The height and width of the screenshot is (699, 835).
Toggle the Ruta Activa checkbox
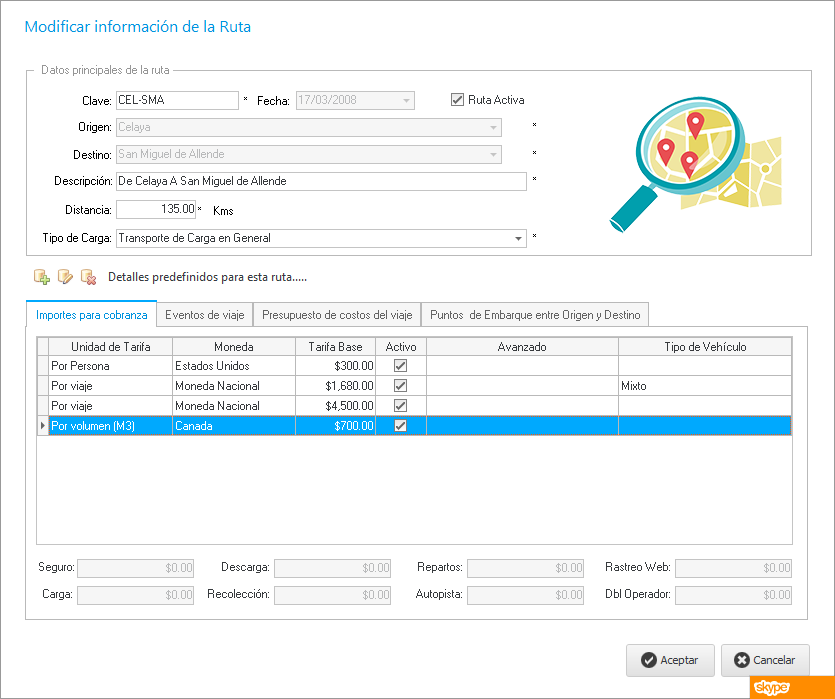tap(458, 100)
